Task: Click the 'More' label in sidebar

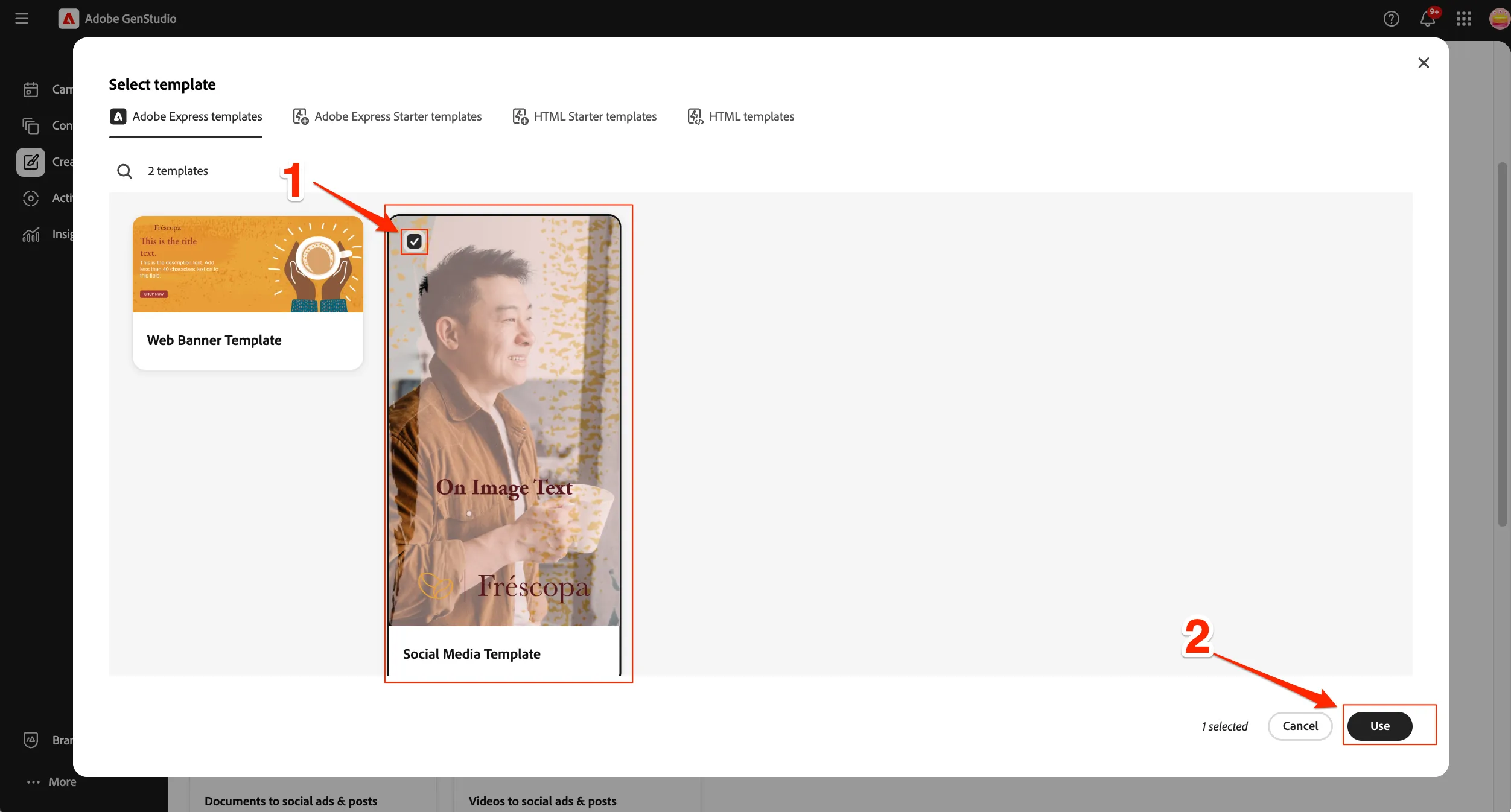Action: (x=63, y=782)
